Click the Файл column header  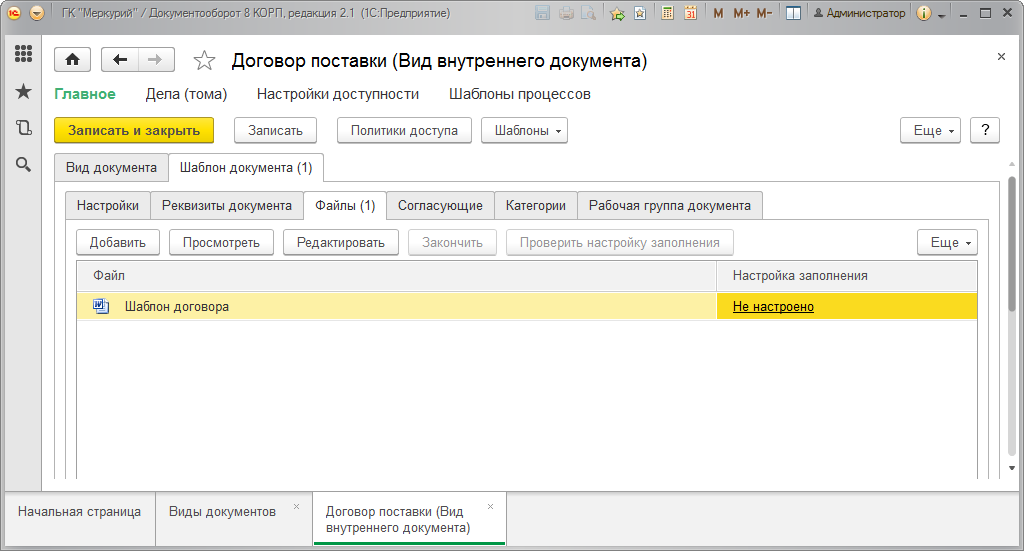pos(396,276)
